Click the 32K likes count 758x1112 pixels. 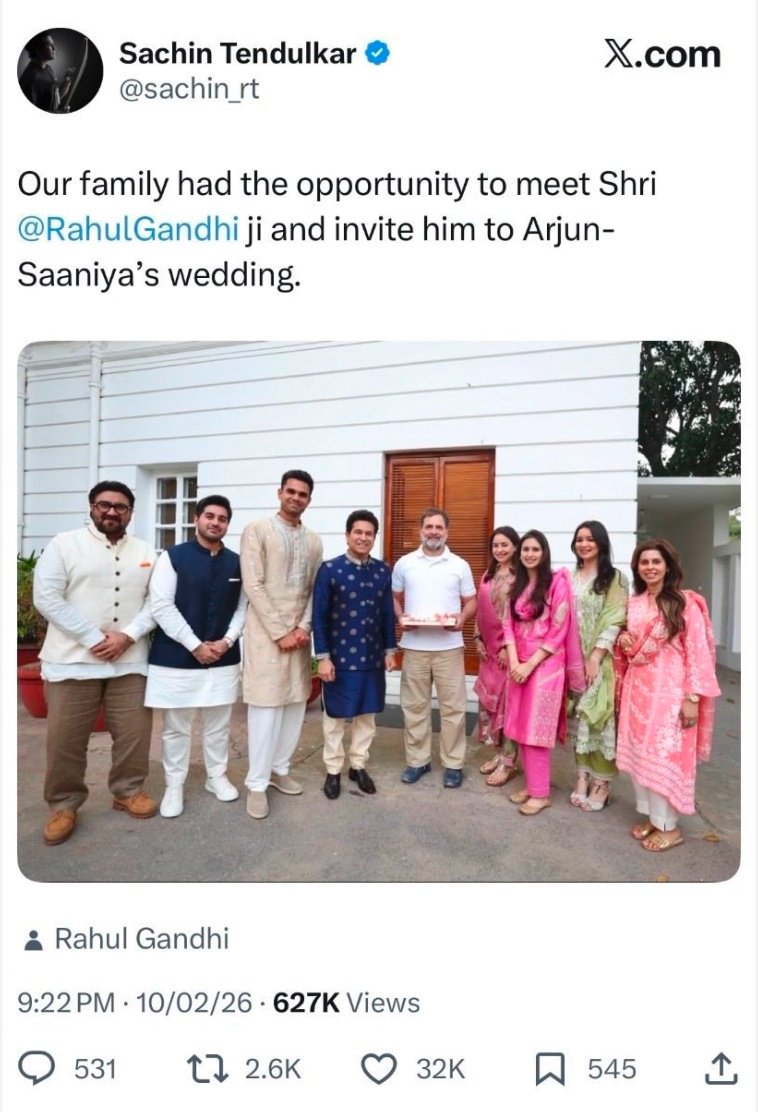[x=440, y=1069]
